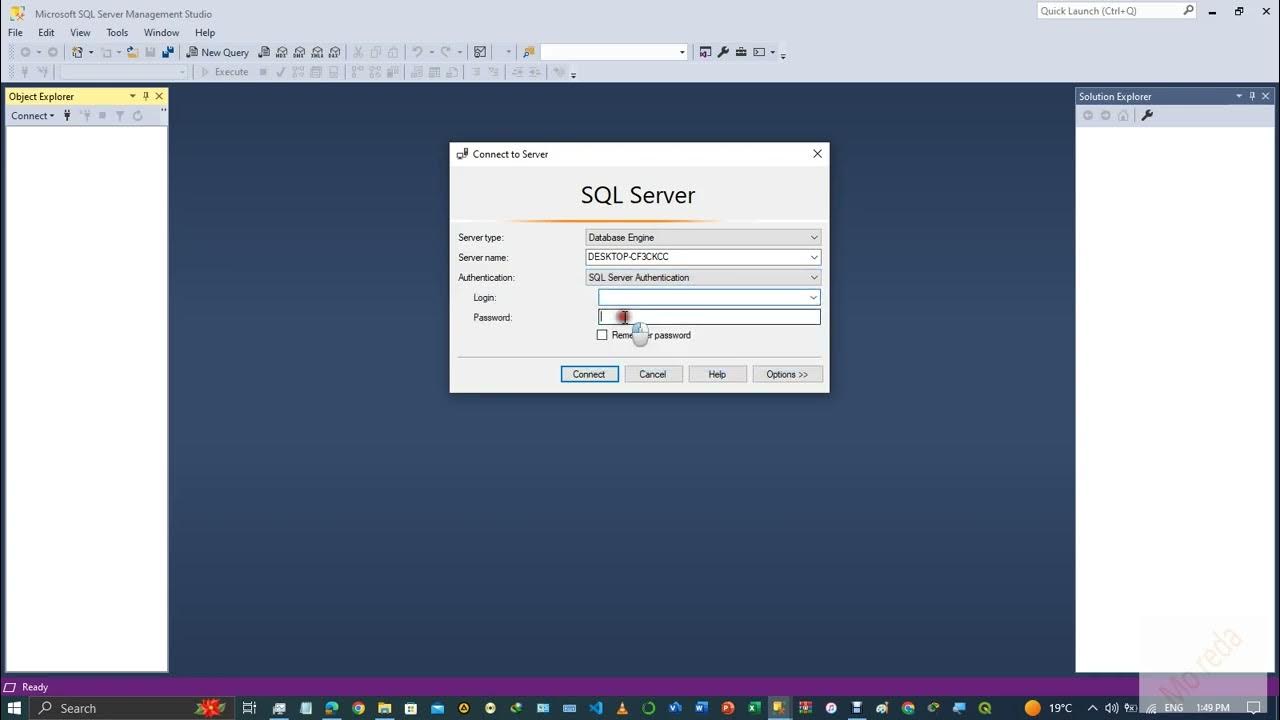Click the 1:49 PM clock
This screenshot has width=1280, height=720.
click(1213, 708)
